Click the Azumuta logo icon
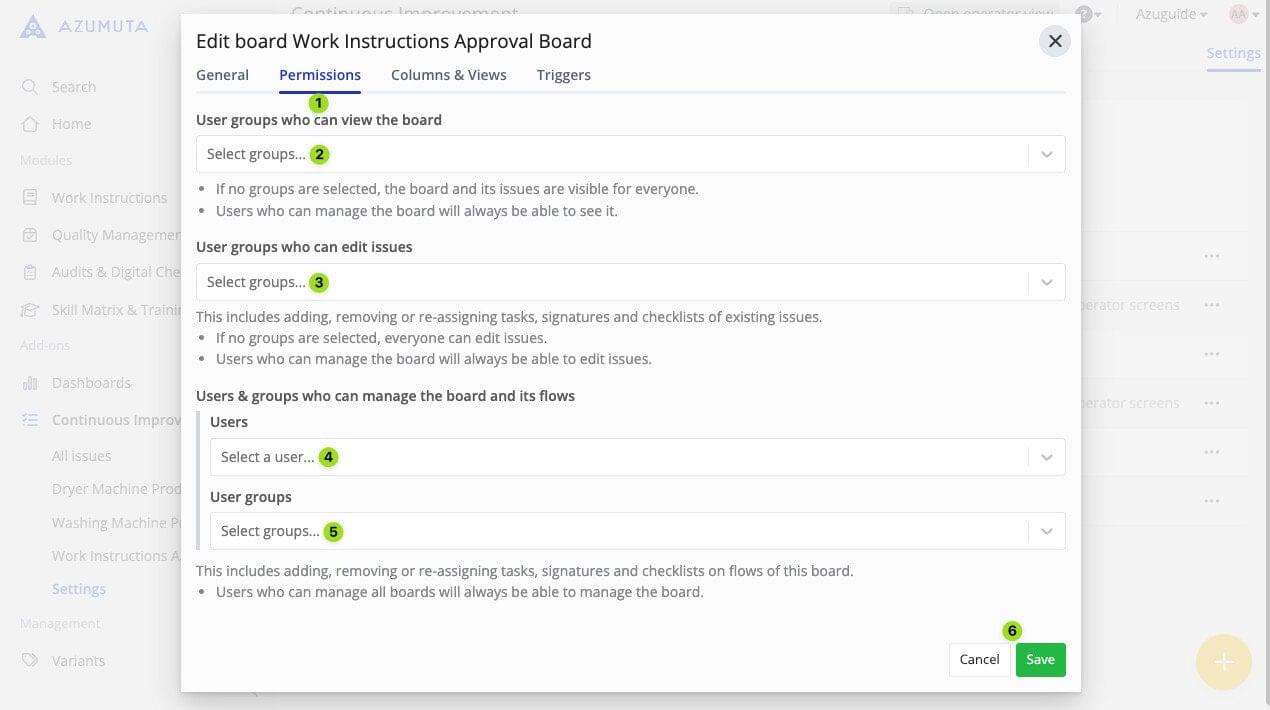This screenshot has height=710, width=1270. coord(32,26)
